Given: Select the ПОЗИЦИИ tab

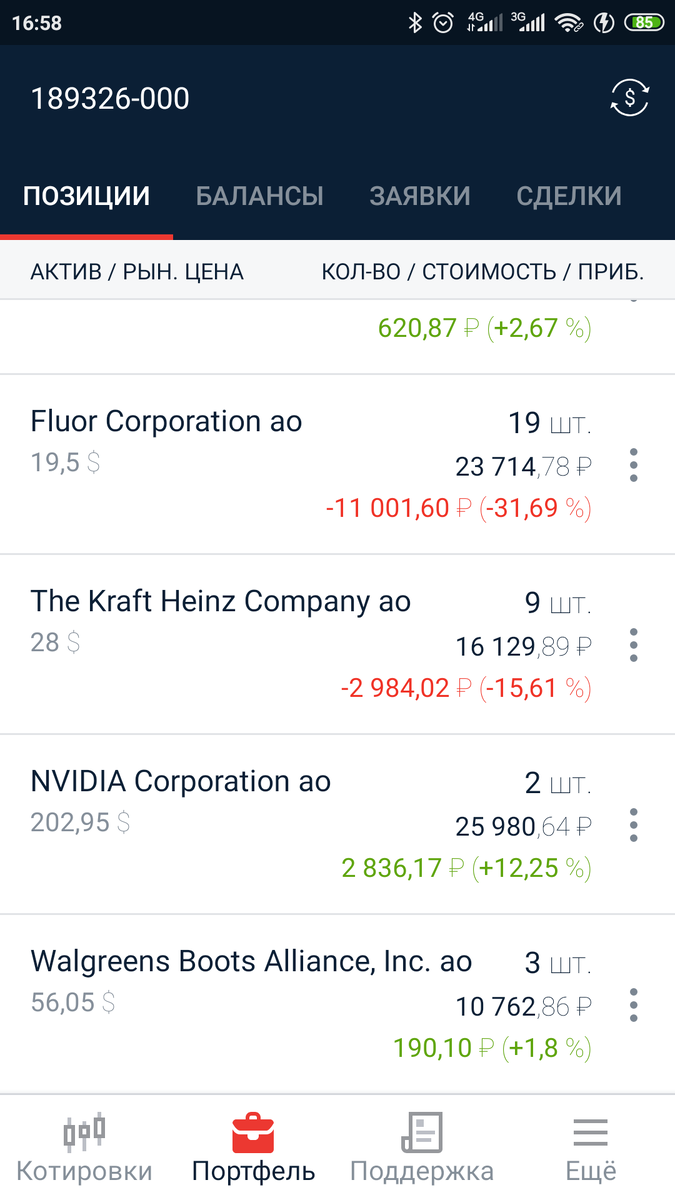Looking at the screenshot, I should click(86, 196).
